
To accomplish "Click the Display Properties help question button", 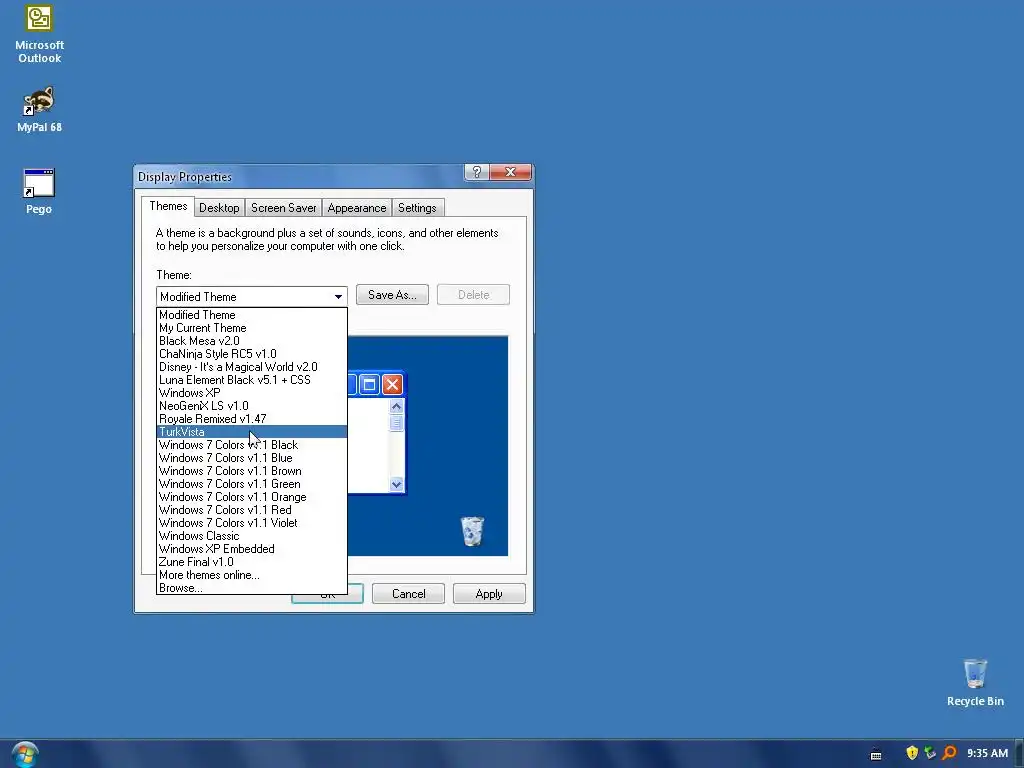I will [477, 172].
